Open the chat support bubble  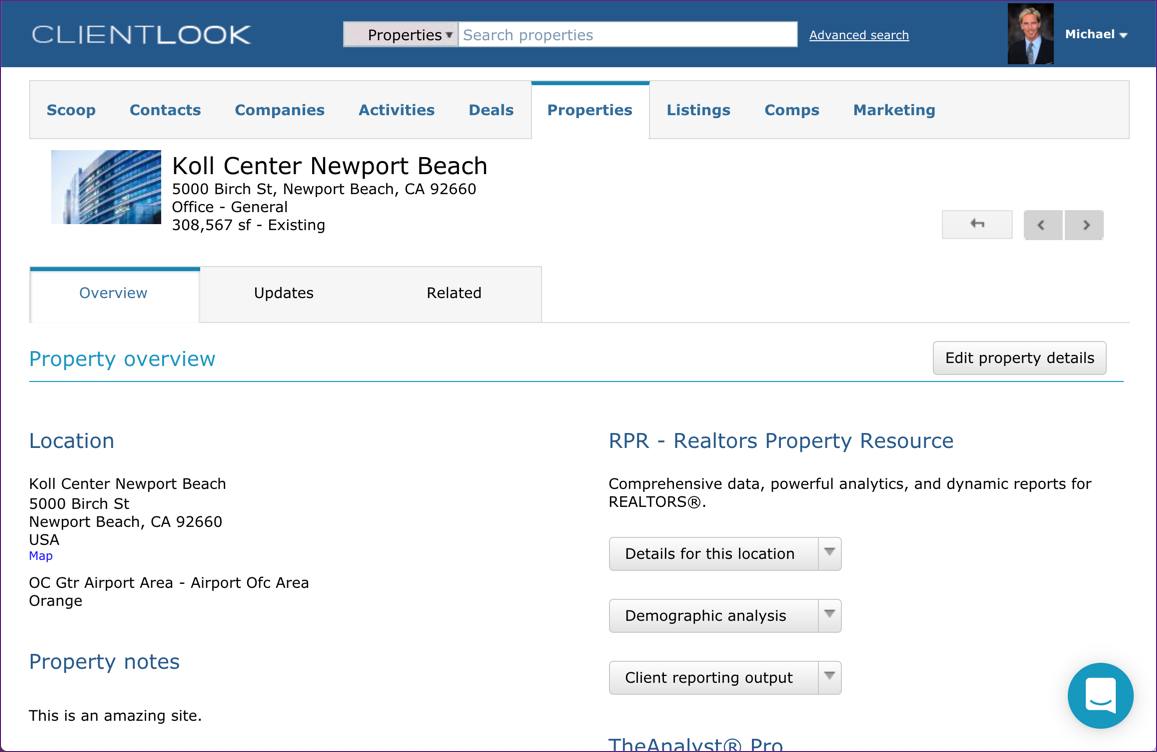[x=1100, y=696]
